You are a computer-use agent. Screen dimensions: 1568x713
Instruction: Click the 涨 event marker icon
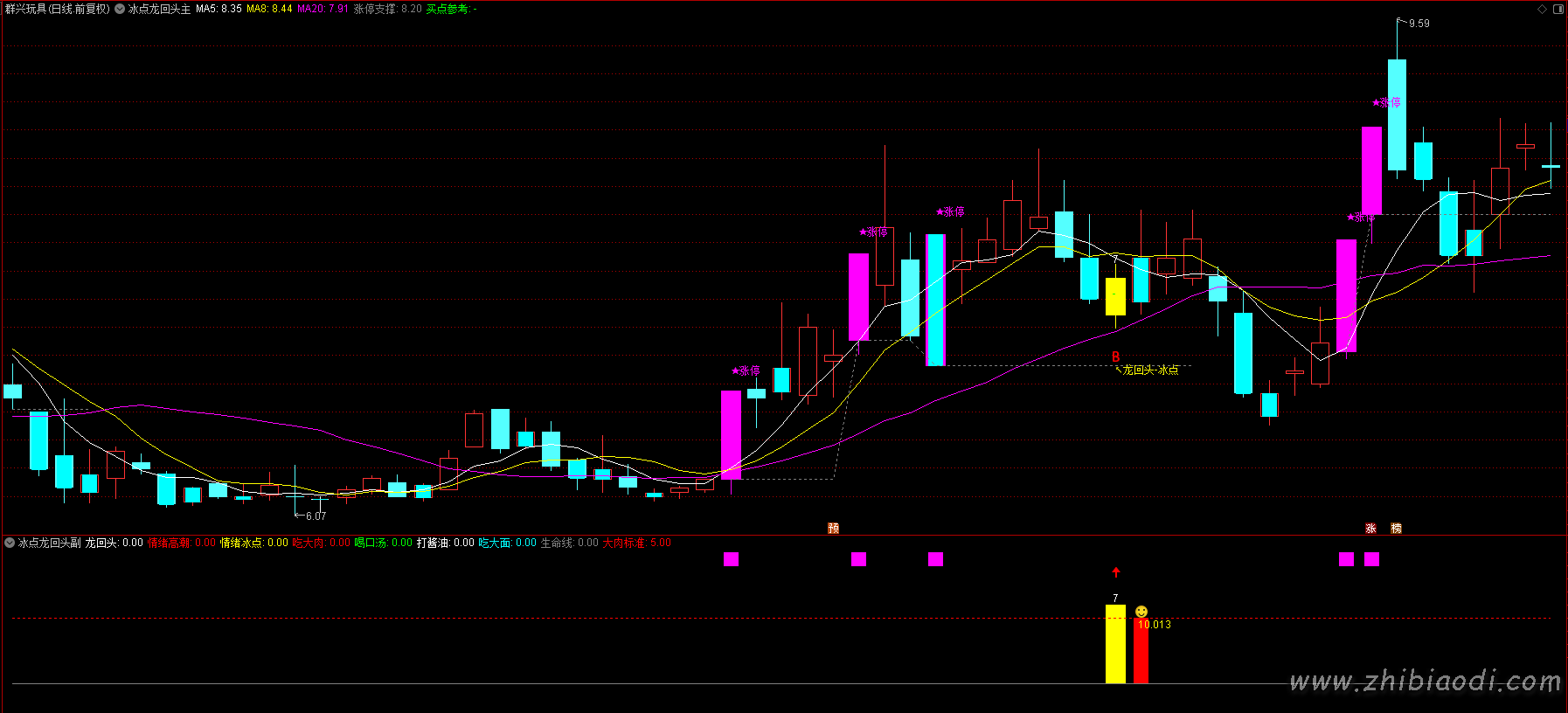(1370, 529)
